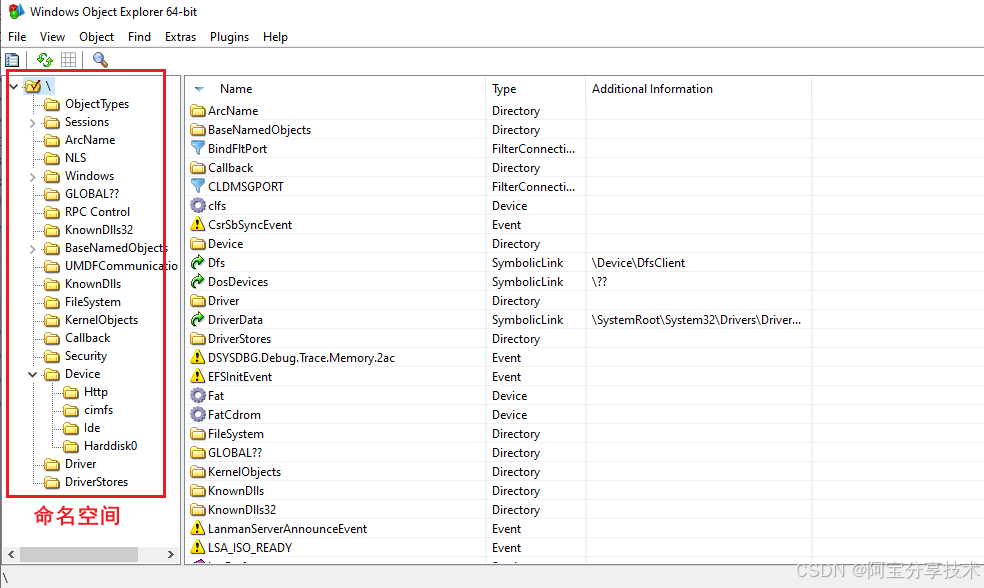
Task: Expand the Windows tree node
Action: pos(33,177)
